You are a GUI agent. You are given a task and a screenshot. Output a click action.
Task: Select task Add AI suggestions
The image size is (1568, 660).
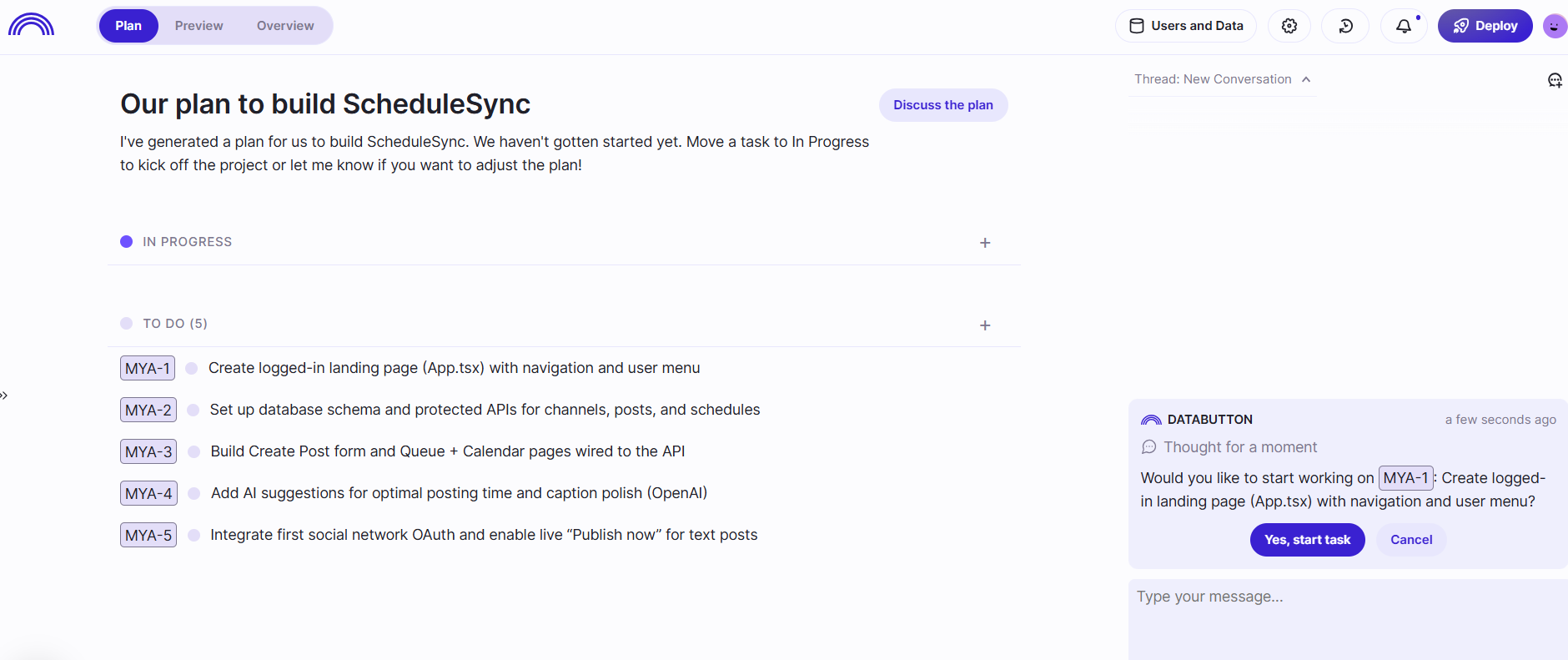coord(460,493)
